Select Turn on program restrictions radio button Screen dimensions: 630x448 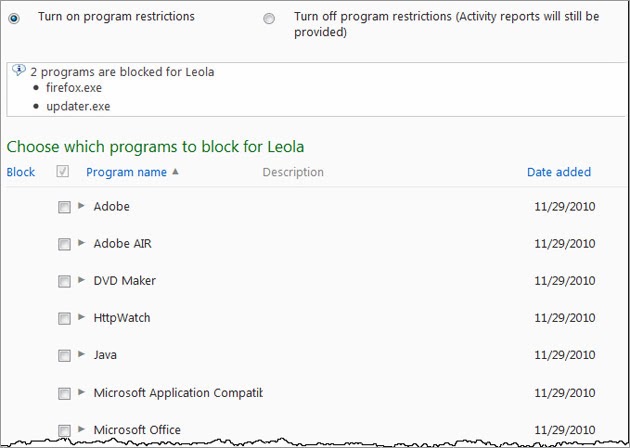(14, 18)
